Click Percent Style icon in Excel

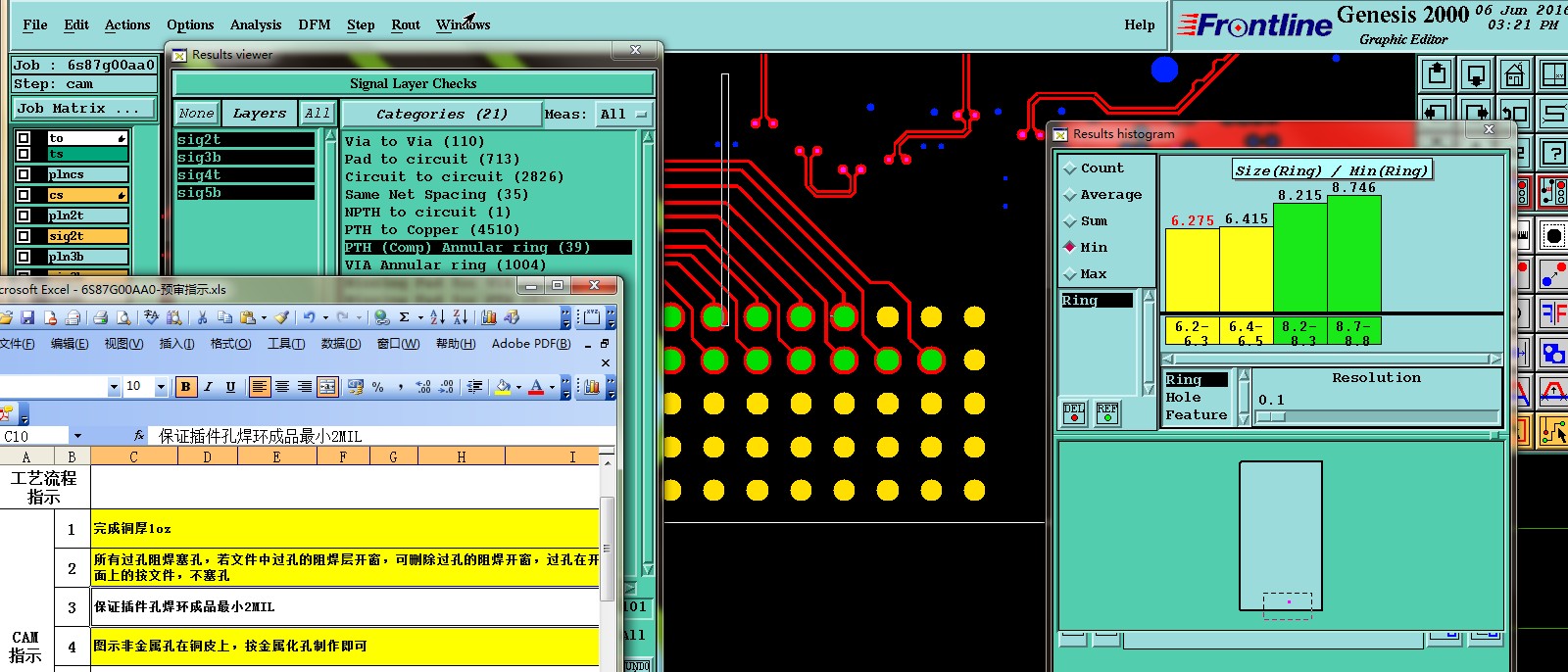(x=378, y=387)
